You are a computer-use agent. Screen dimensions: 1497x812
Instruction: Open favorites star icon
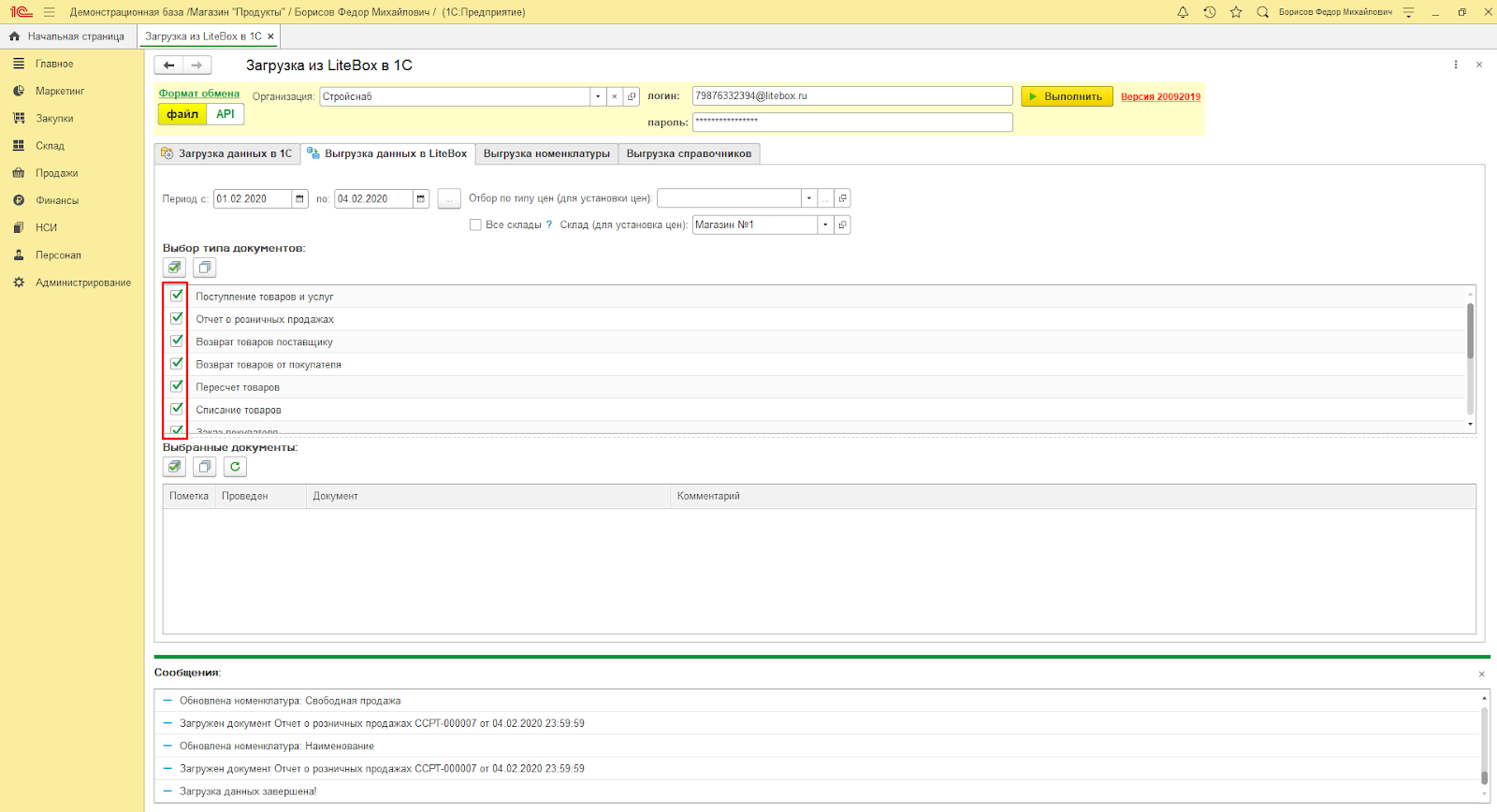(x=1236, y=12)
